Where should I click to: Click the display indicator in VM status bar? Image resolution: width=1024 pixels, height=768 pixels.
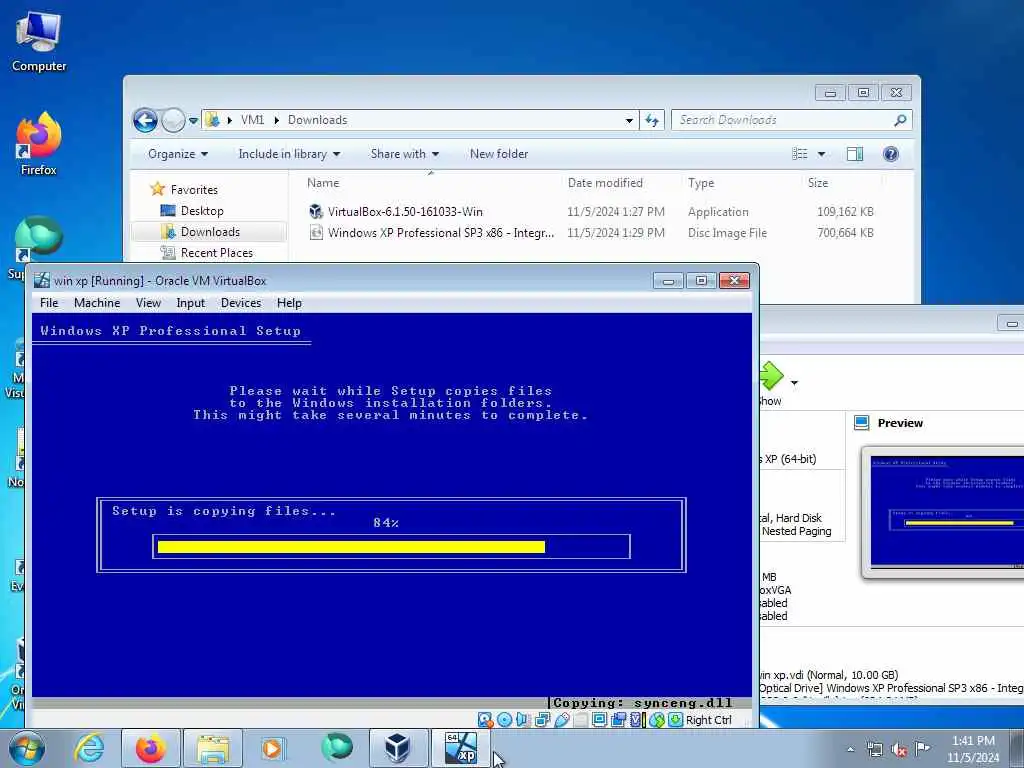[600, 720]
